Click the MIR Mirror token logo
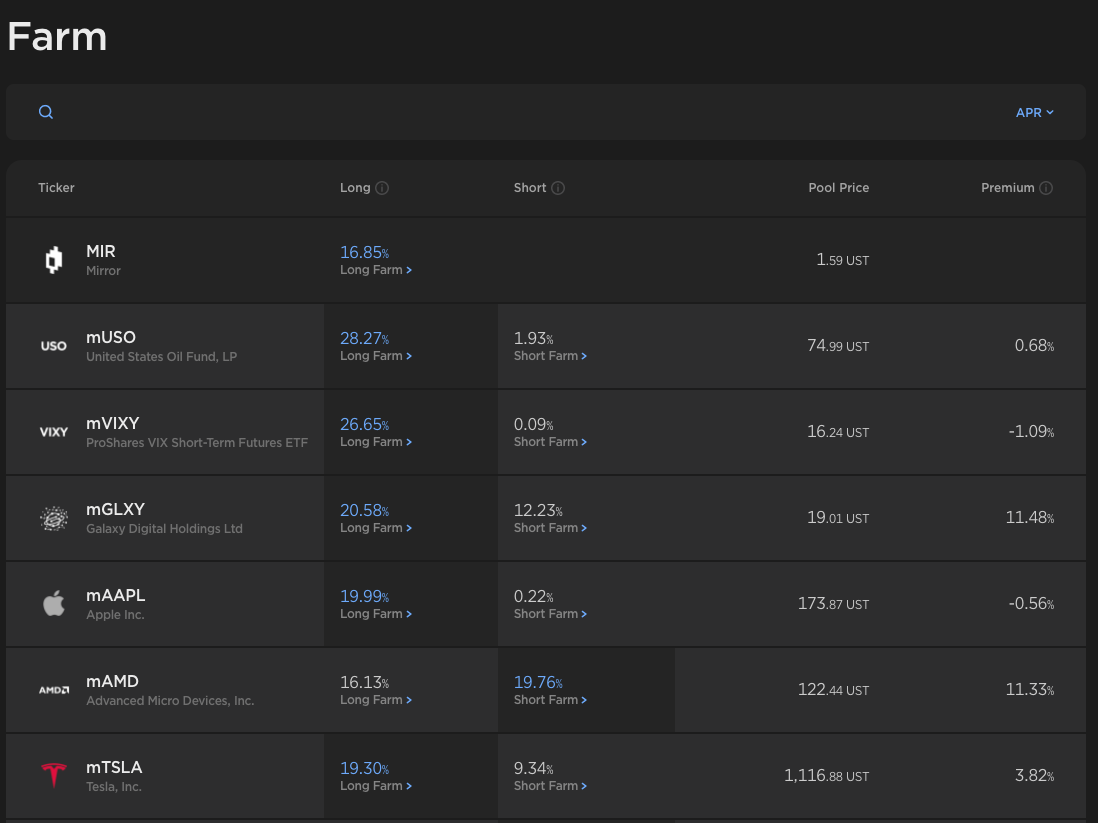Viewport: 1098px width, 823px height. click(54, 260)
